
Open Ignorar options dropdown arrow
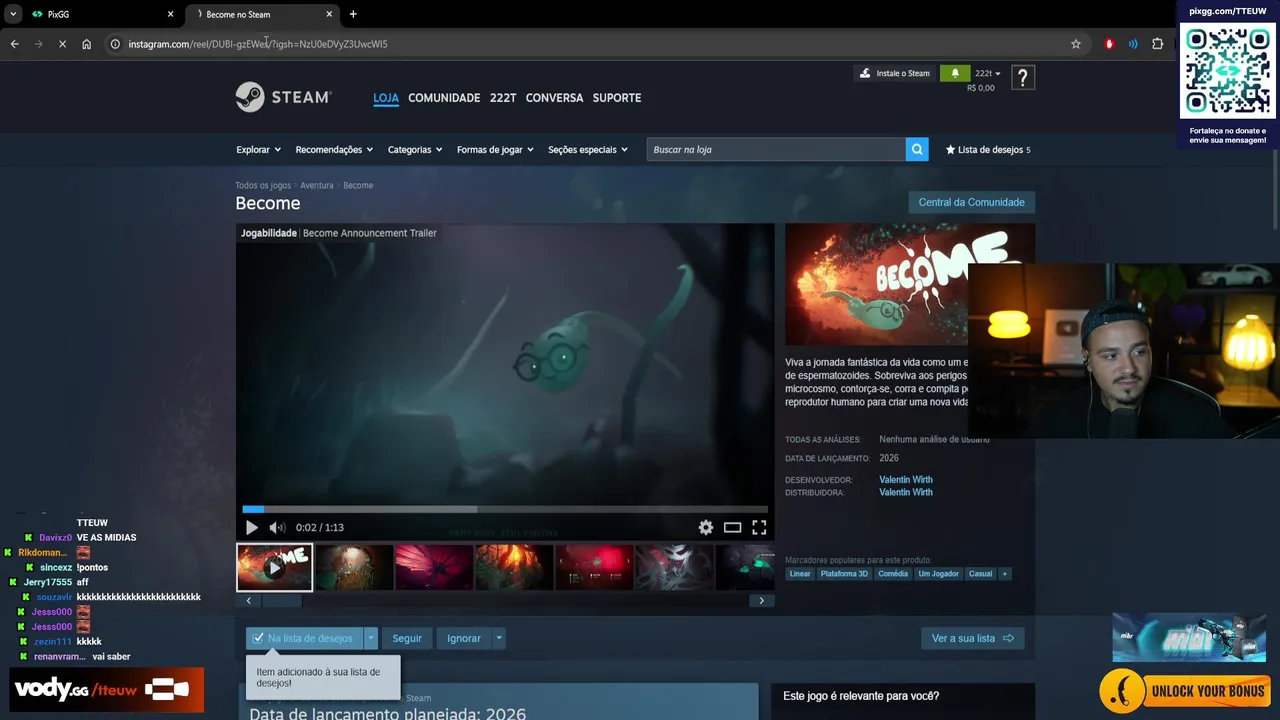pyautogui.click(x=498, y=638)
